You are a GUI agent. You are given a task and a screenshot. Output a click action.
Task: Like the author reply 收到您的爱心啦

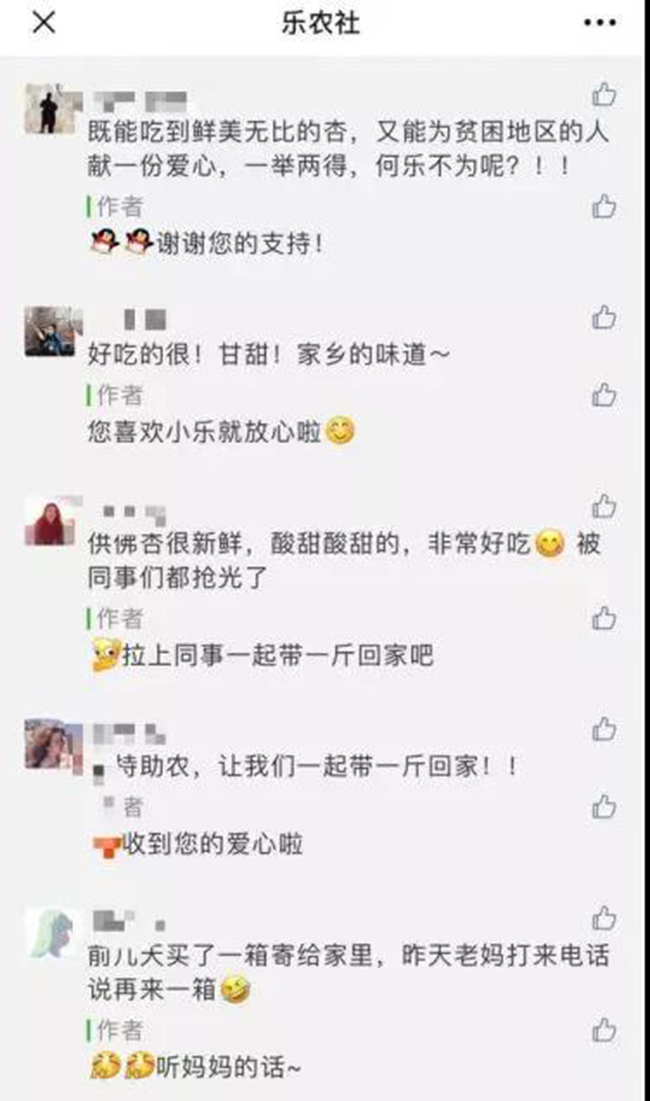604,806
